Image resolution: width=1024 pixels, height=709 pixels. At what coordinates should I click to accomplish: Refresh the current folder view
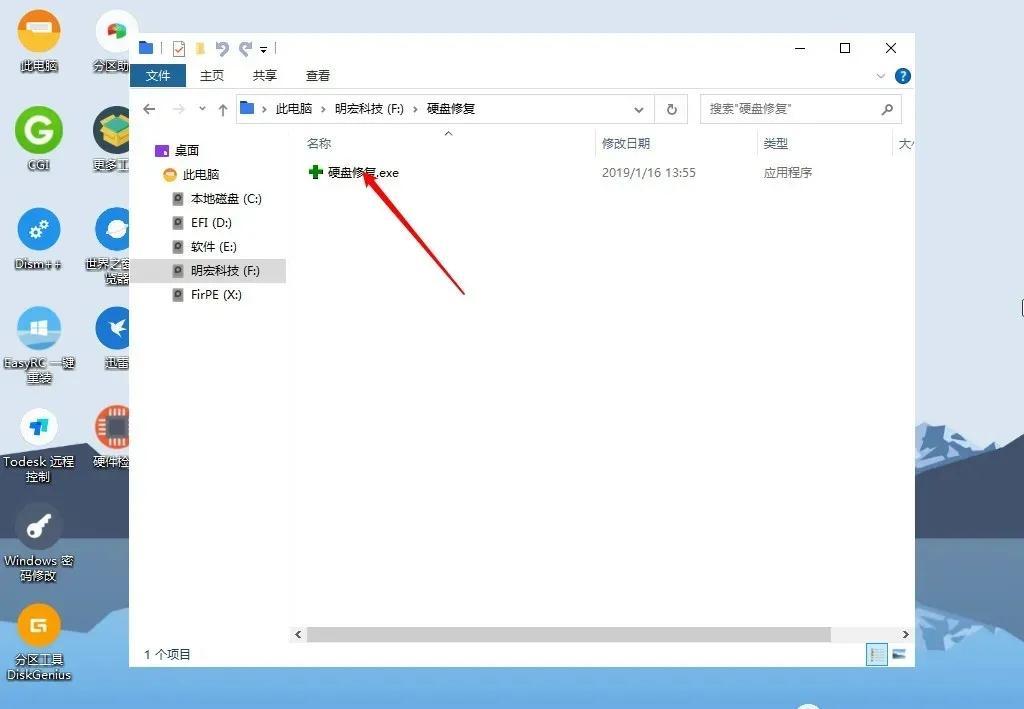pos(671,110)
